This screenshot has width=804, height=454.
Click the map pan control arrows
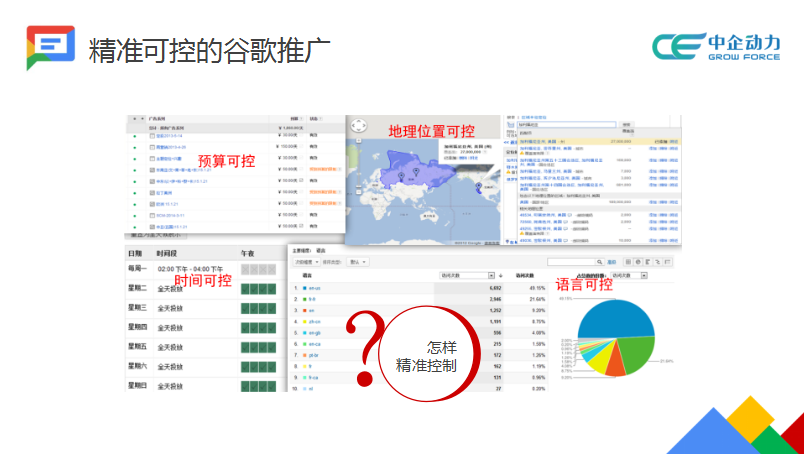click(358, 126)
